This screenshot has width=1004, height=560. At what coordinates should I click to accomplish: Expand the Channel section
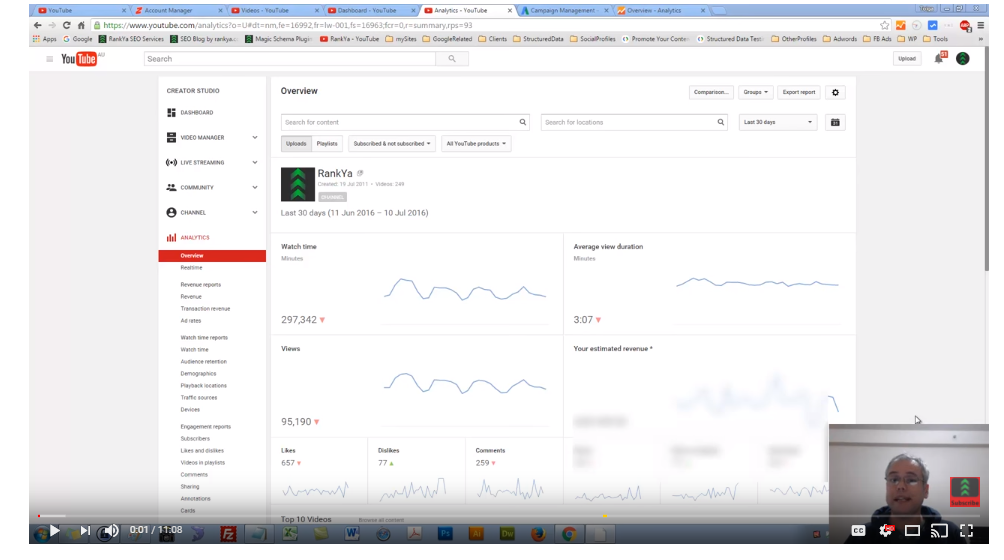click(x=255, y=212)
